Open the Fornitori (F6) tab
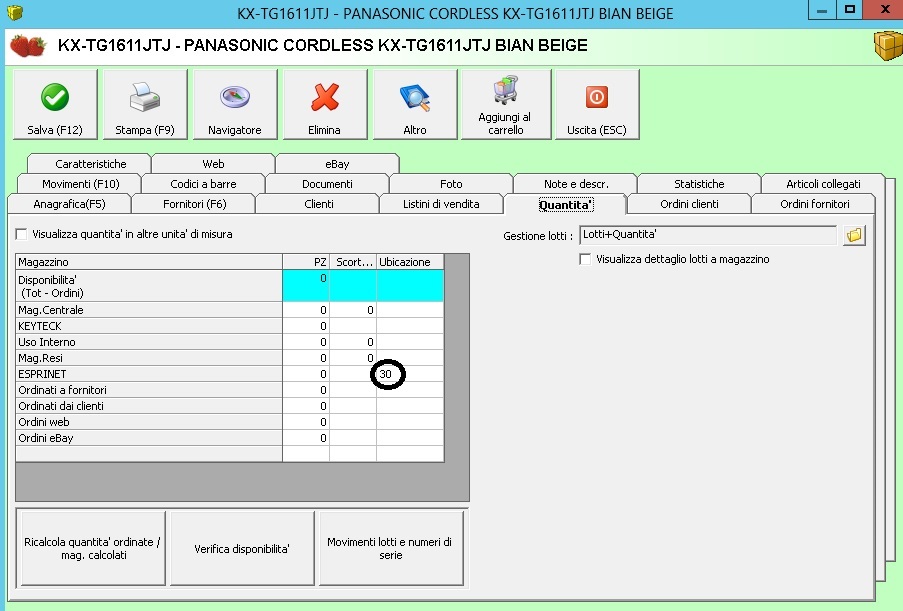This screenshot has width=903, height=611. 194,204
